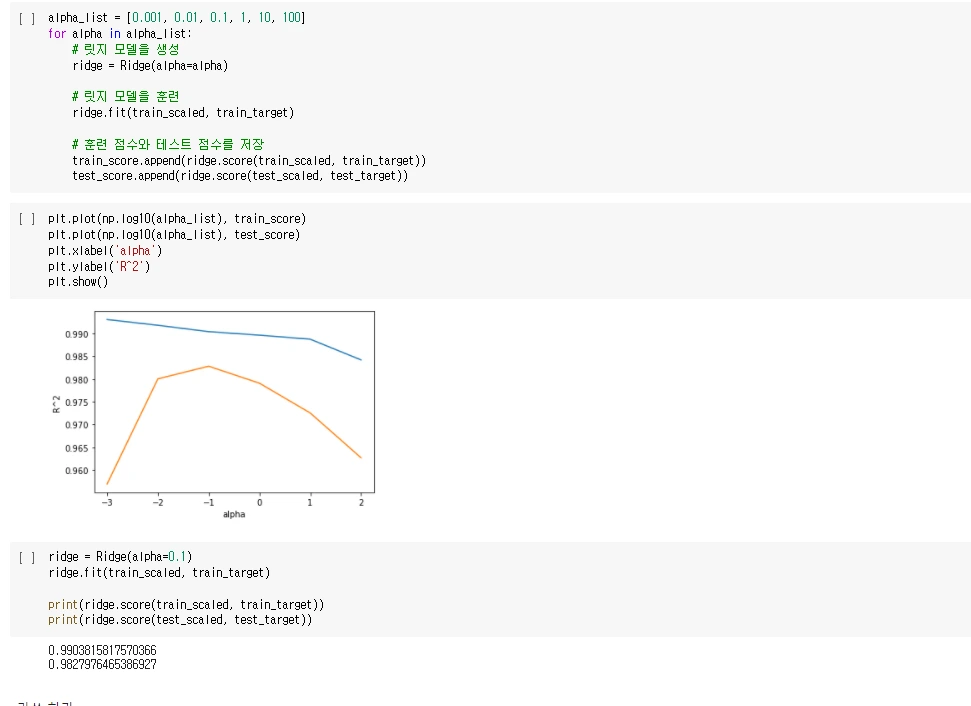Click the line 'for alpha in alpha_list:'
Screen dimensions: 971x706
pos(120,33)
